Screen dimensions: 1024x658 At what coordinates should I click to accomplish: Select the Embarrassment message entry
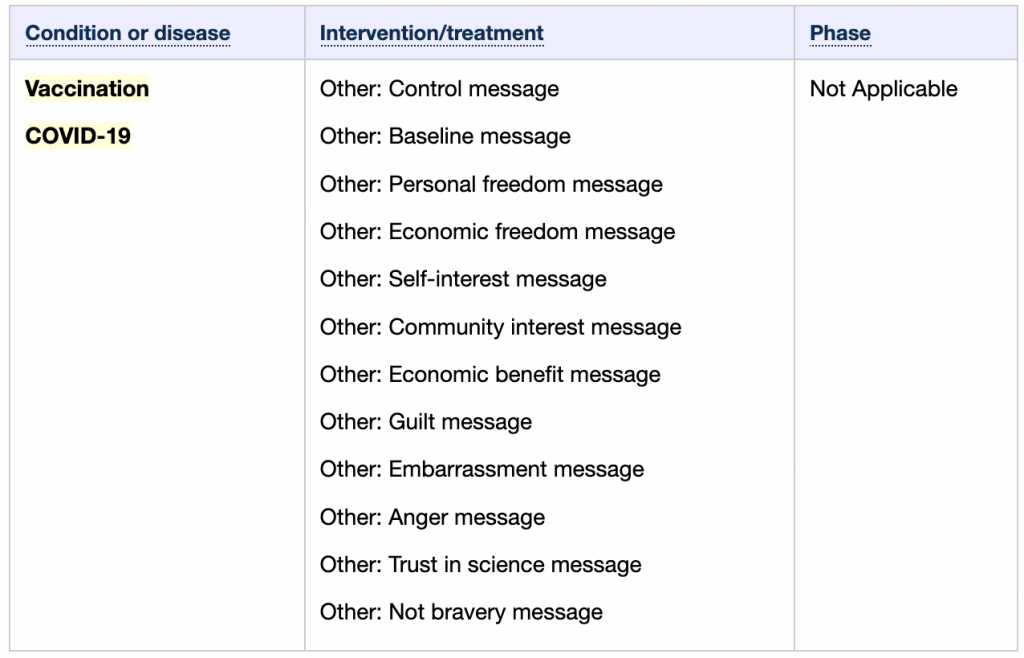[482, 469]
